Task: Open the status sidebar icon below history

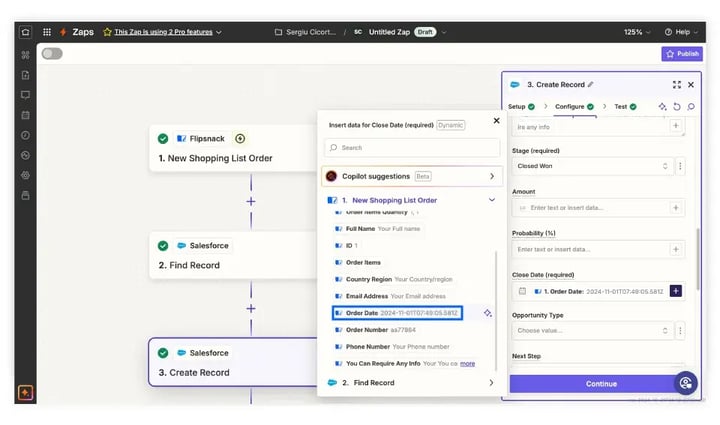Action: (25, 156)
